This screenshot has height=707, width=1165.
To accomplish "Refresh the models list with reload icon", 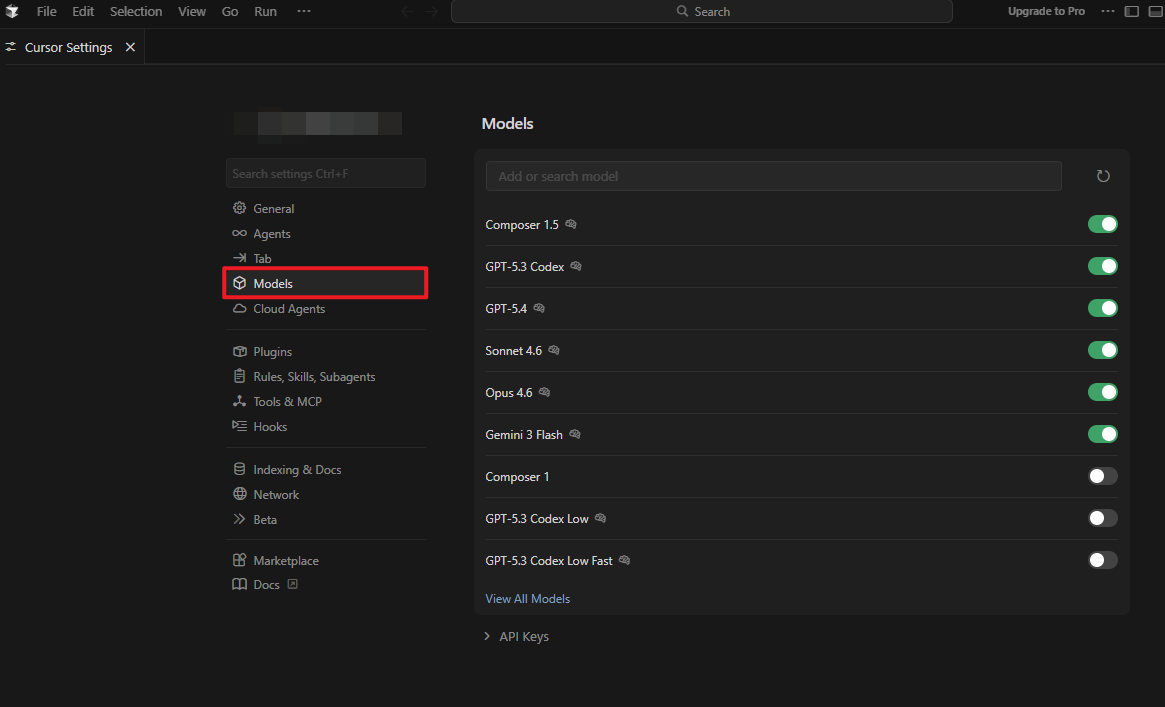I will click(x=1103, y=176).
